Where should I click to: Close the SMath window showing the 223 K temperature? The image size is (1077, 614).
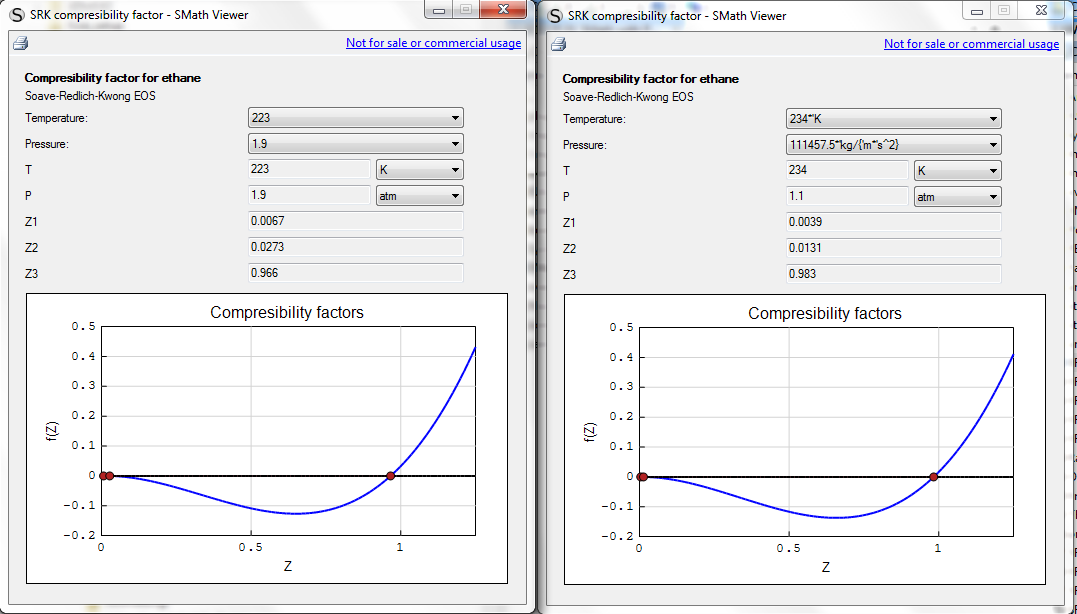(x=505, y=9)
